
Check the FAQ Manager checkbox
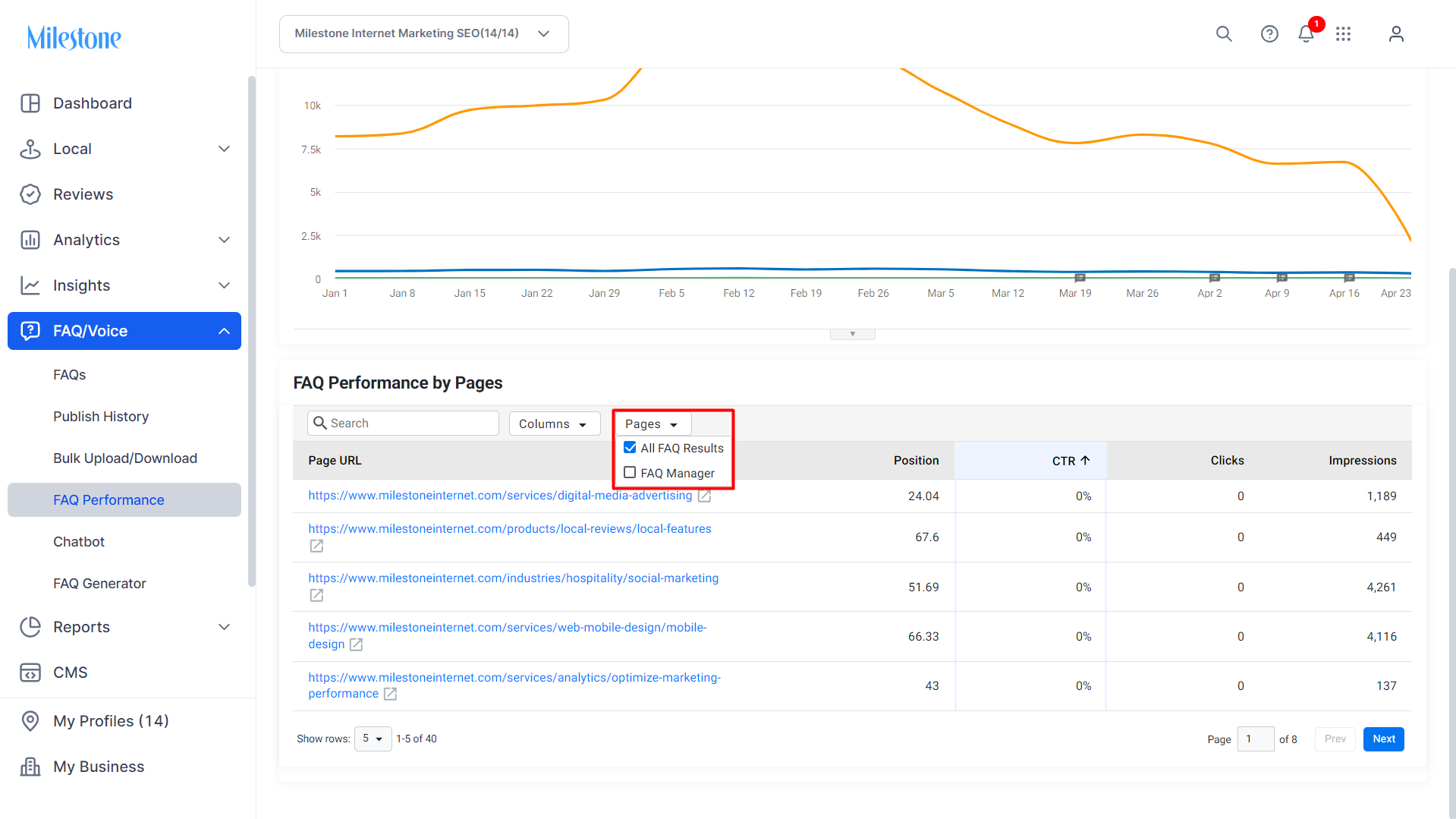tap(630, 472)
